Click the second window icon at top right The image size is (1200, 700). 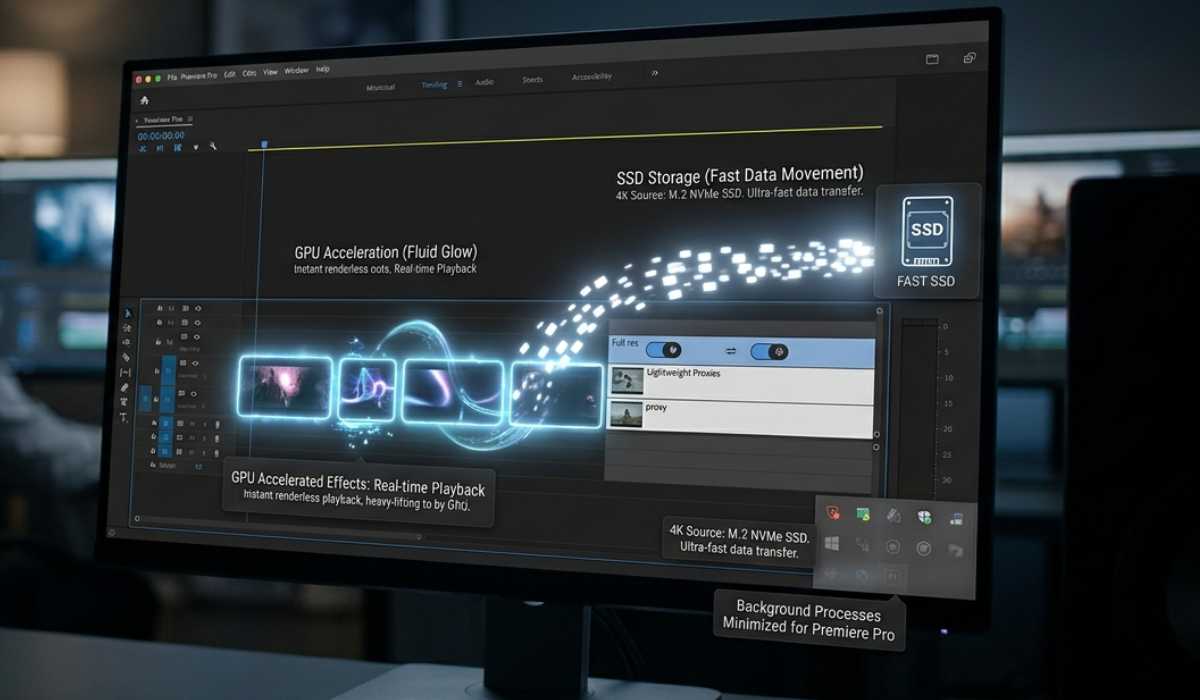(x=969, y=59)
